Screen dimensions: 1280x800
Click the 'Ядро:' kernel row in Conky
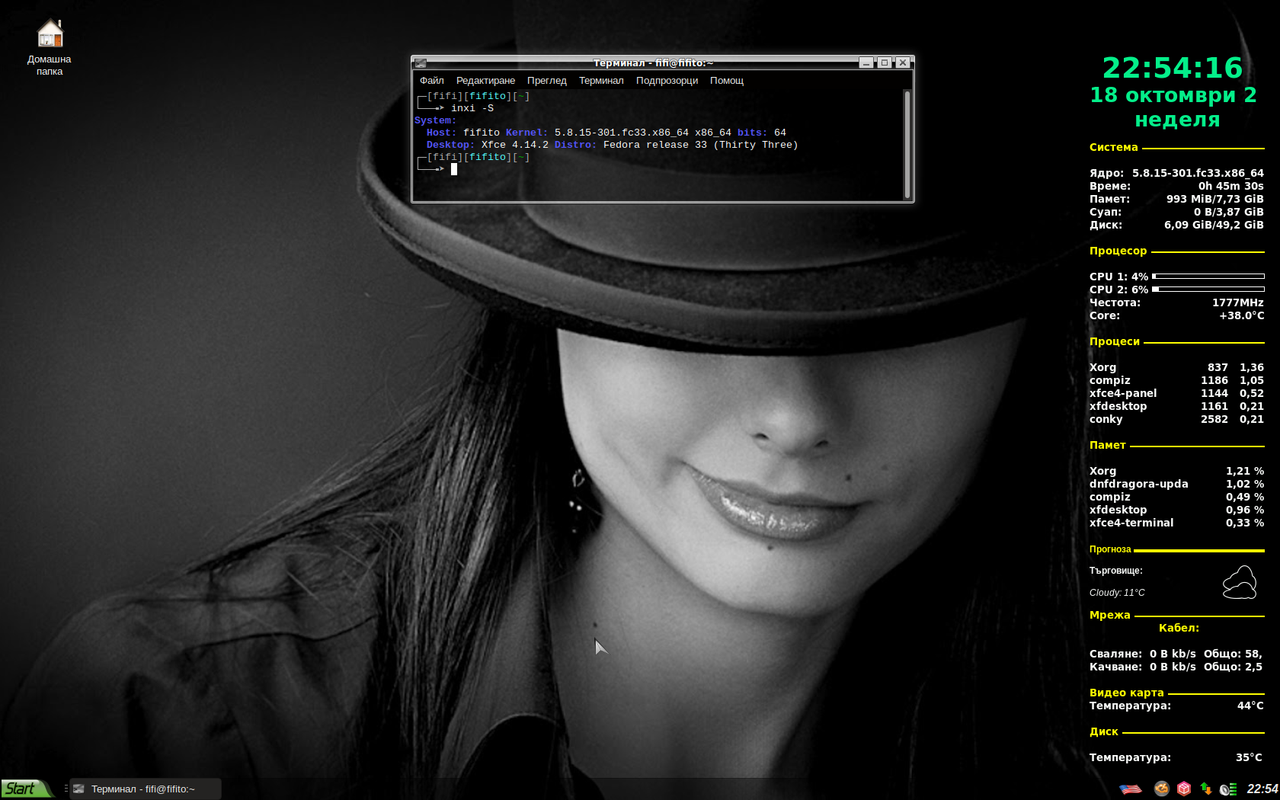point(1177,173)
